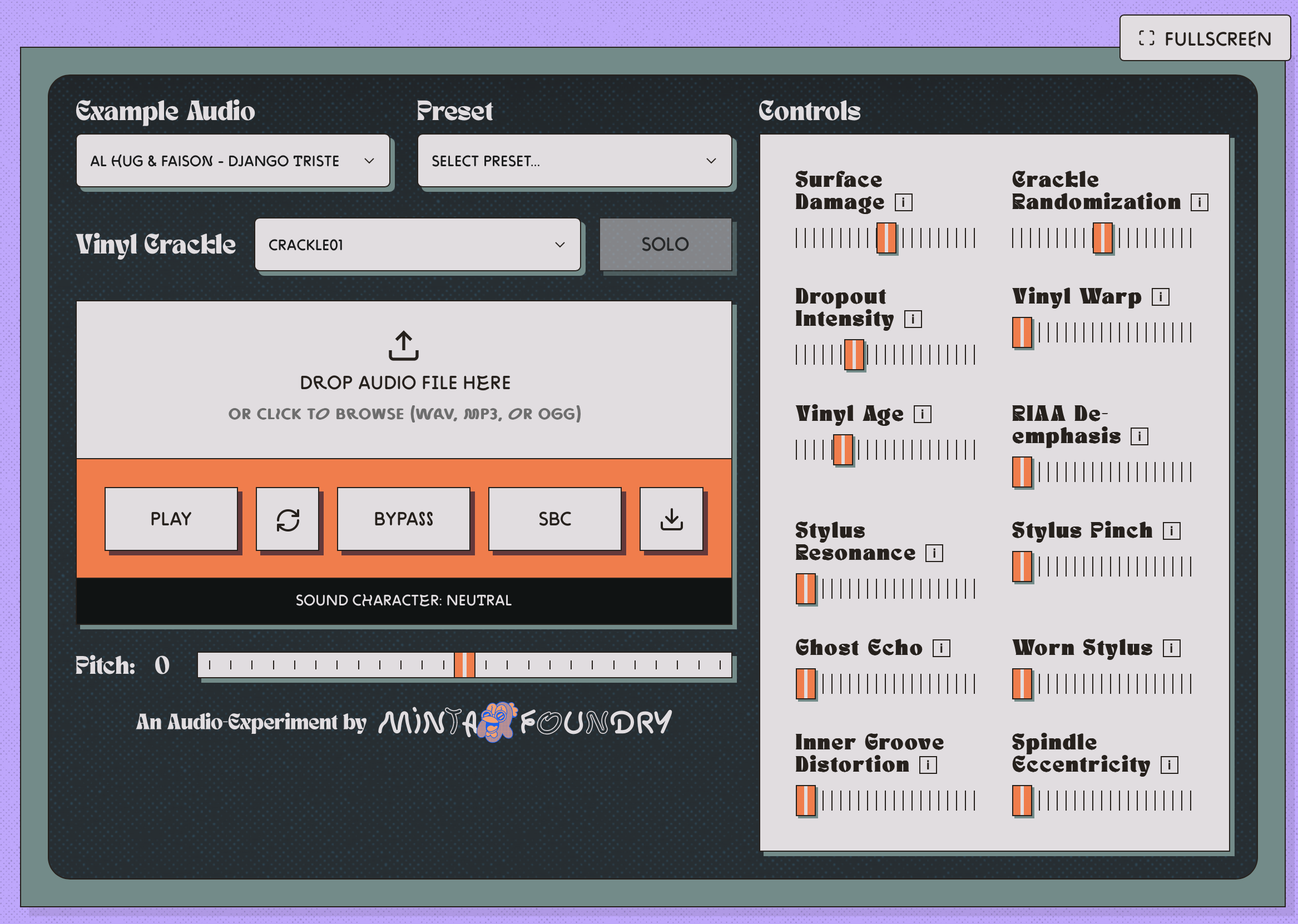
Task: Show info for Vinyl Warp
Action: click(x=1160, y=297)
